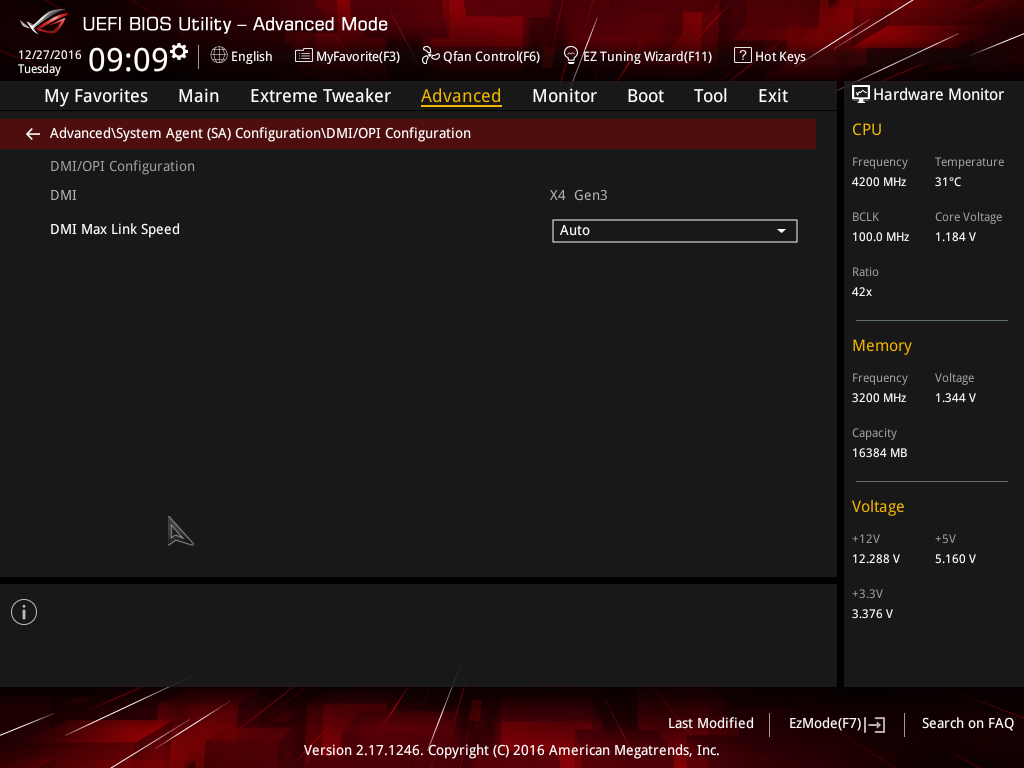Click the Memory section heading
The height and width of the screenshot is (768, 1024).
pyautogui.click(x=882, y=345)
